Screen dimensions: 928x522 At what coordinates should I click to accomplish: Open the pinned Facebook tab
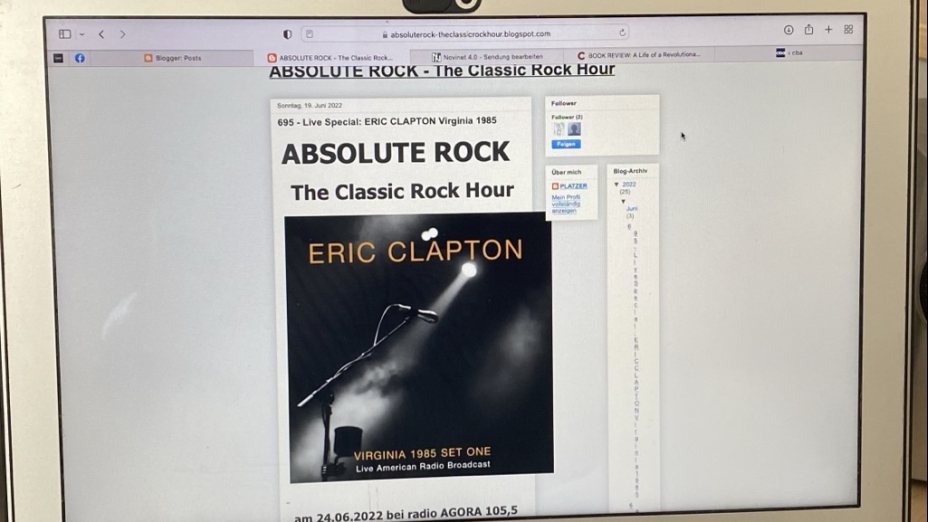80,58
